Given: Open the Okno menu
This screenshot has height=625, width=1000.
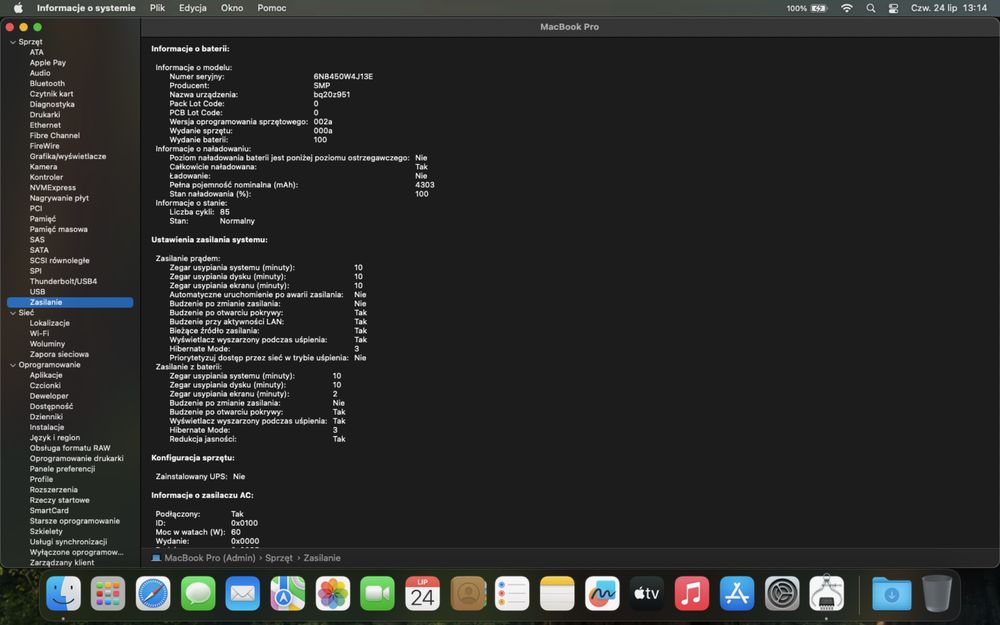Looking at the screenshot, I should coord(232,8).
